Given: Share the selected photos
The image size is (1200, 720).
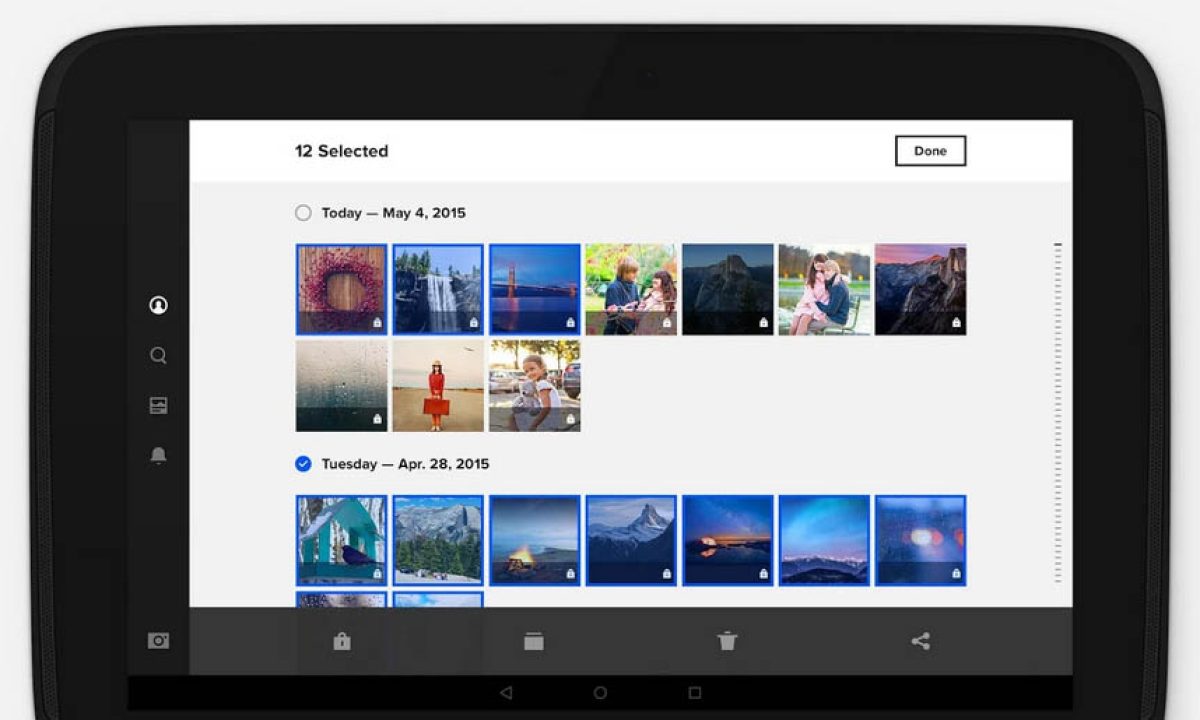Looking at the screenshot, I should 921,642.
